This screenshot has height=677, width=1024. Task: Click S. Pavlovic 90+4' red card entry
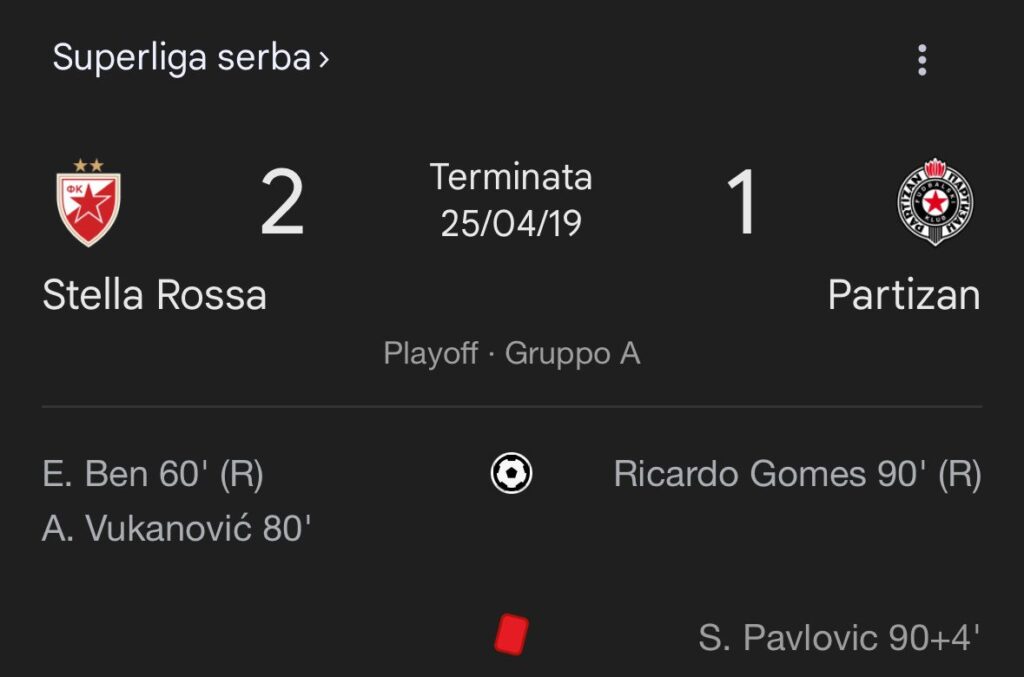tap(839, 637)
